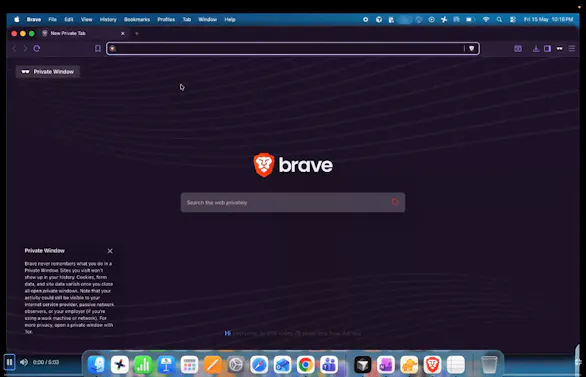The height and width of the screenshot is (377, 586).
Task: Launch the Launchpad grid icon in dock
Action: coord(189,364)
